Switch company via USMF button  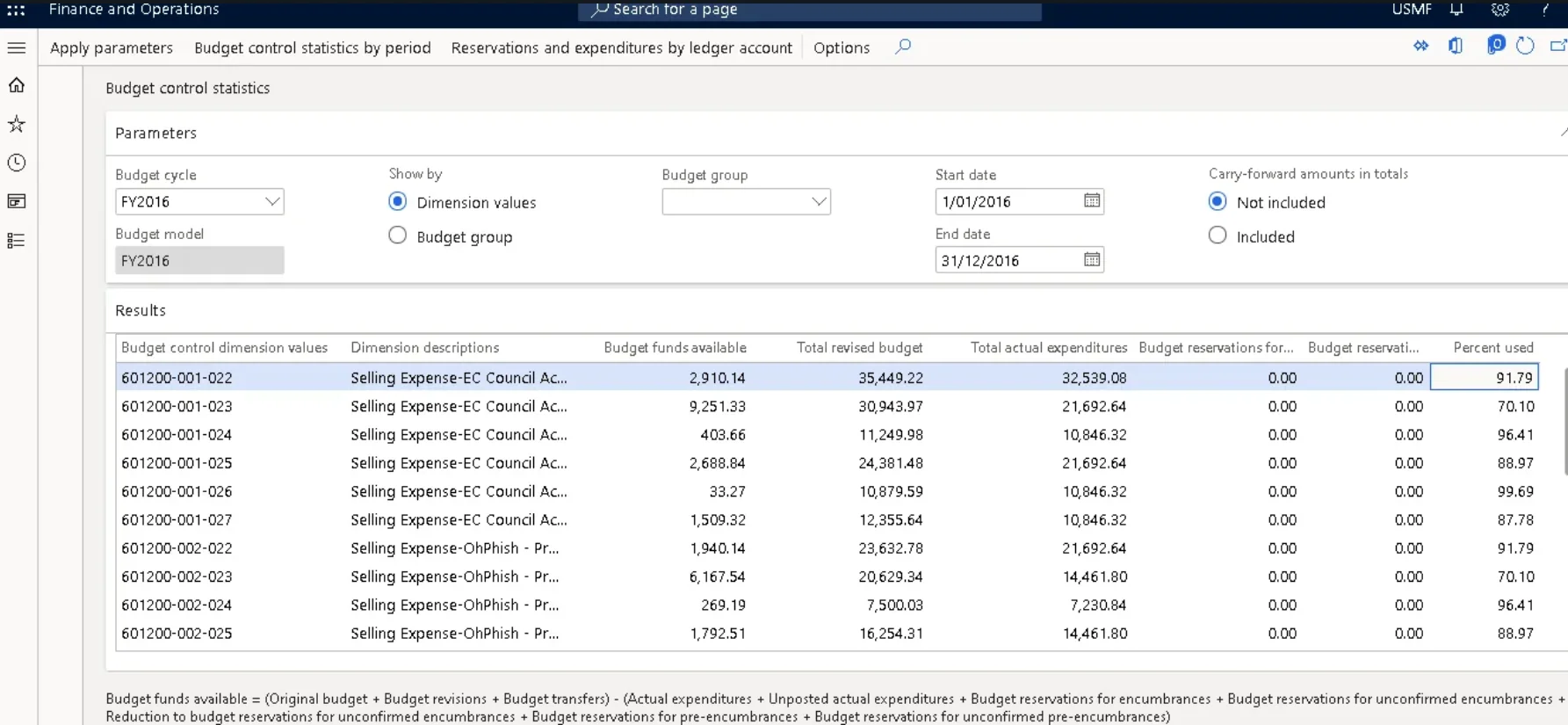(1412, 10)
